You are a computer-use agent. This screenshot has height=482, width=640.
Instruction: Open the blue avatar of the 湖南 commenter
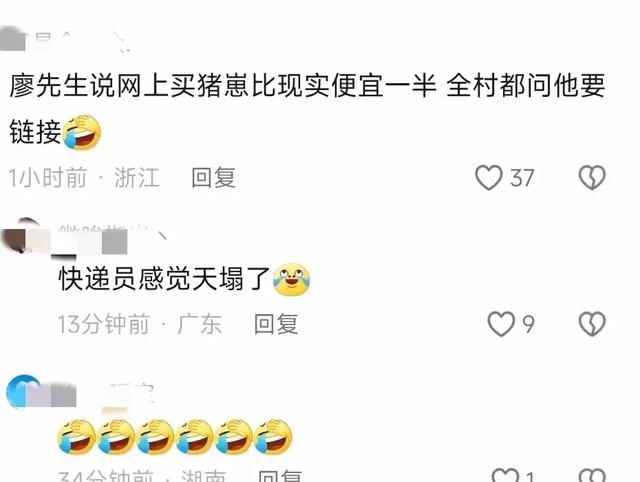pos(24,392)
